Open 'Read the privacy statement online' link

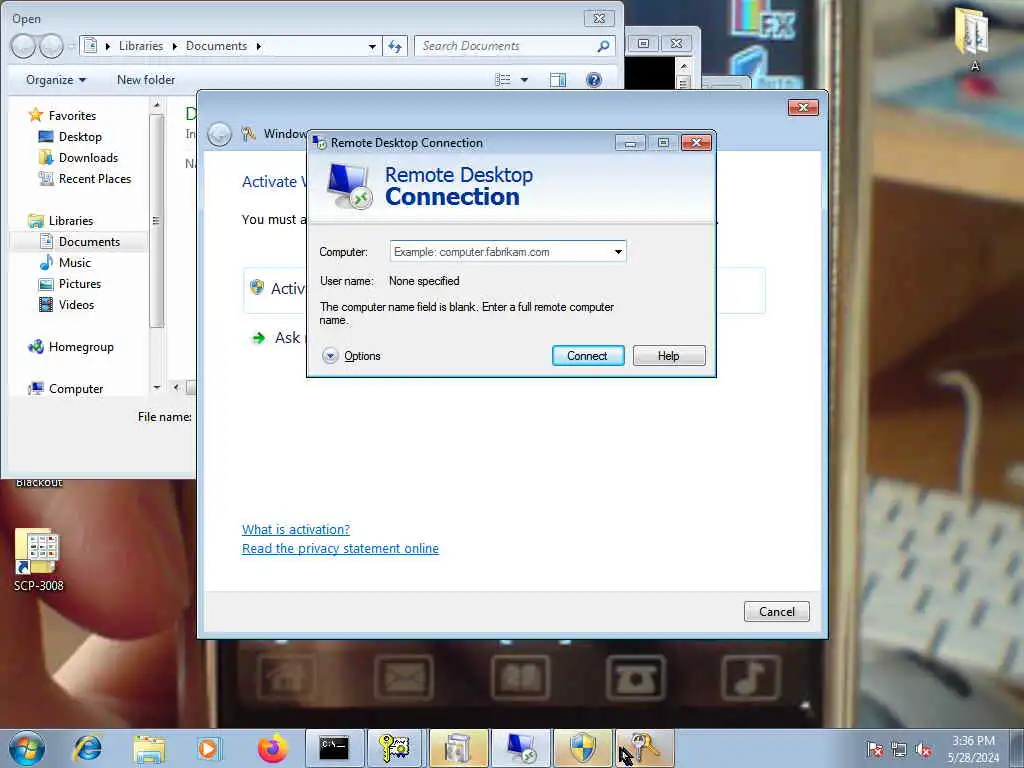(x=340, y=549)
